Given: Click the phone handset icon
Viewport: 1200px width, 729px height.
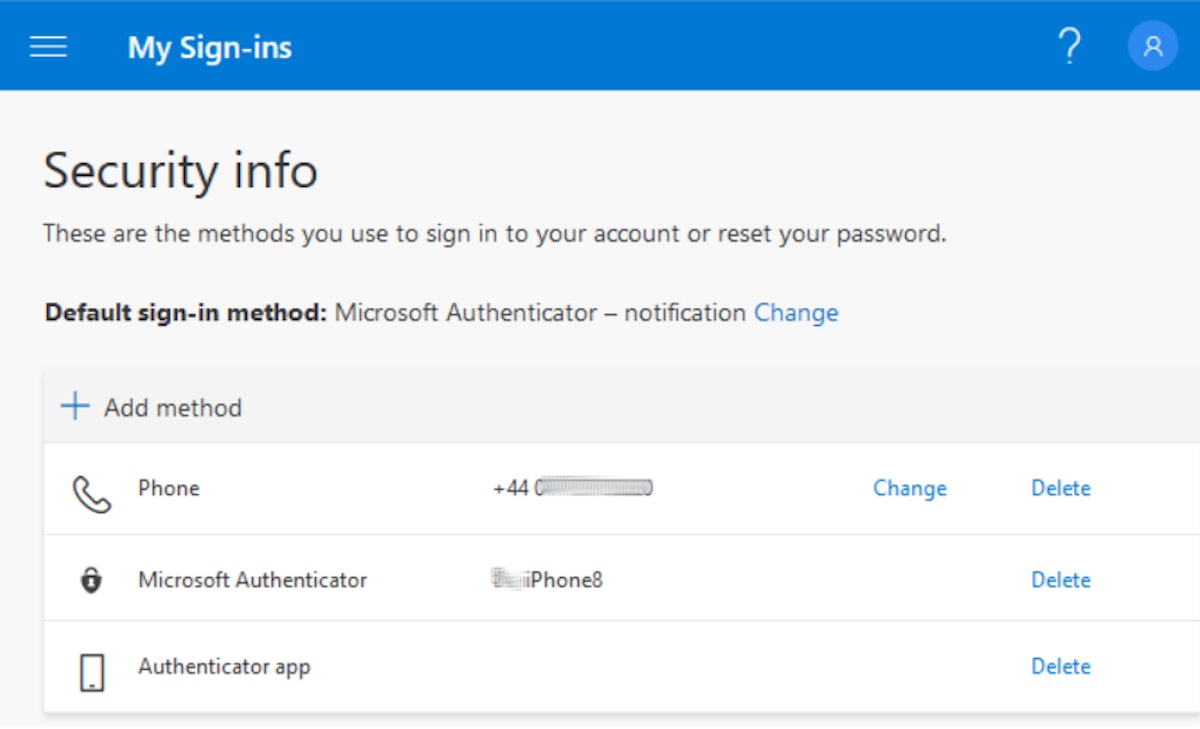Looking at the screenshot, I should click(x=92, y=494).
